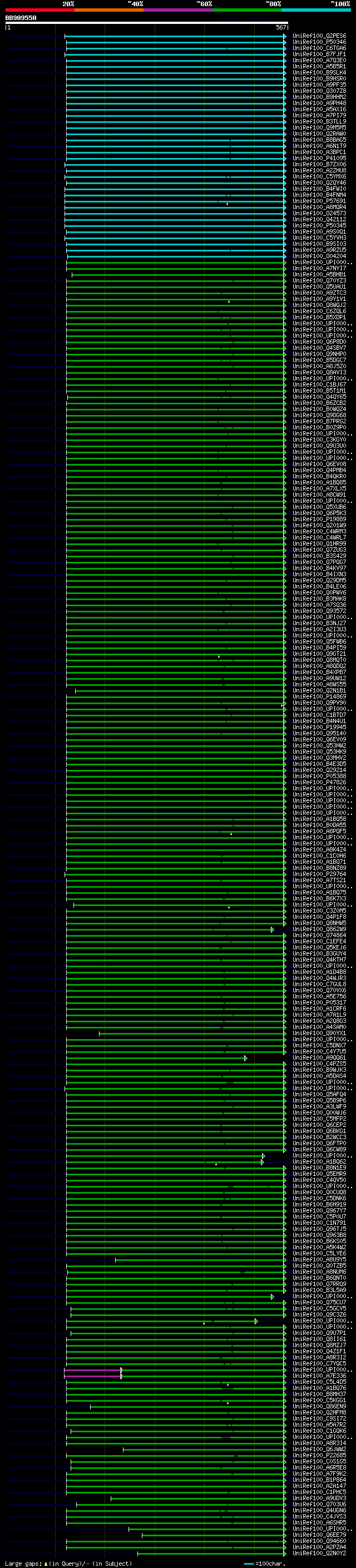
Task: Select the UniRef100_A9RZU5 label
Action: pyautogui.click(x=319, y=250)
